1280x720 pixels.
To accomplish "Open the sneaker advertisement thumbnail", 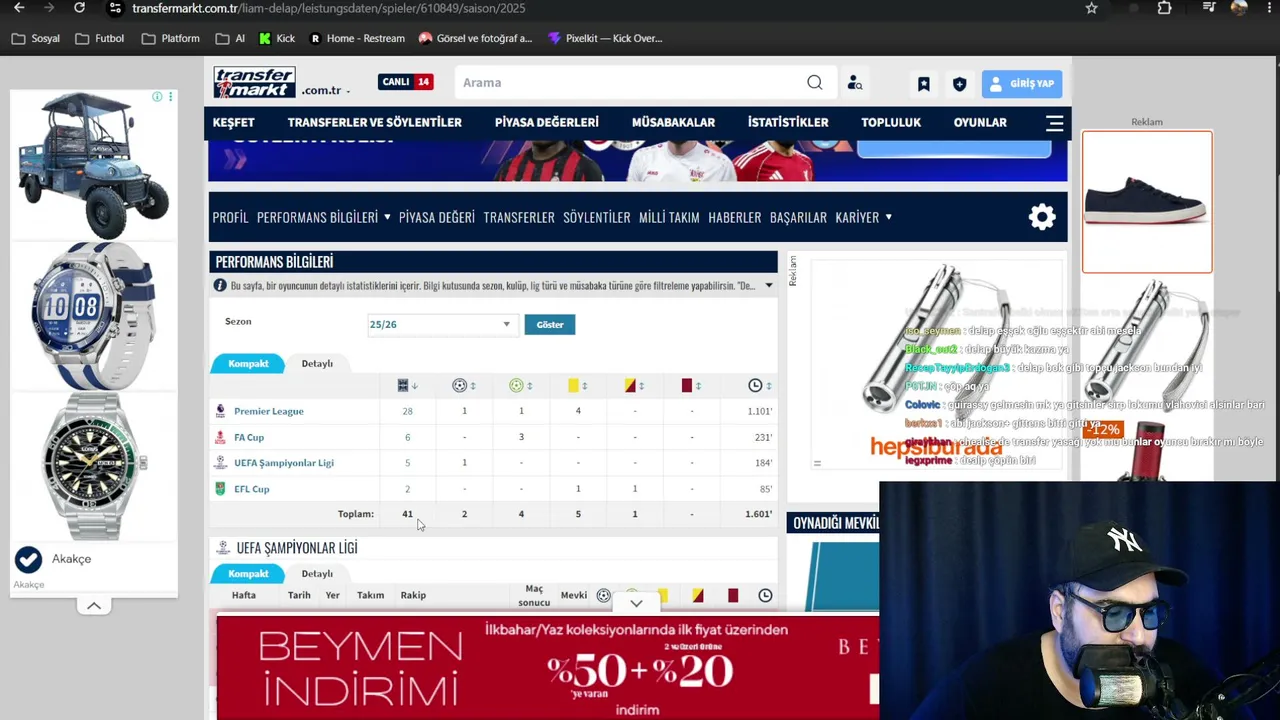I will click(1147, 202).
